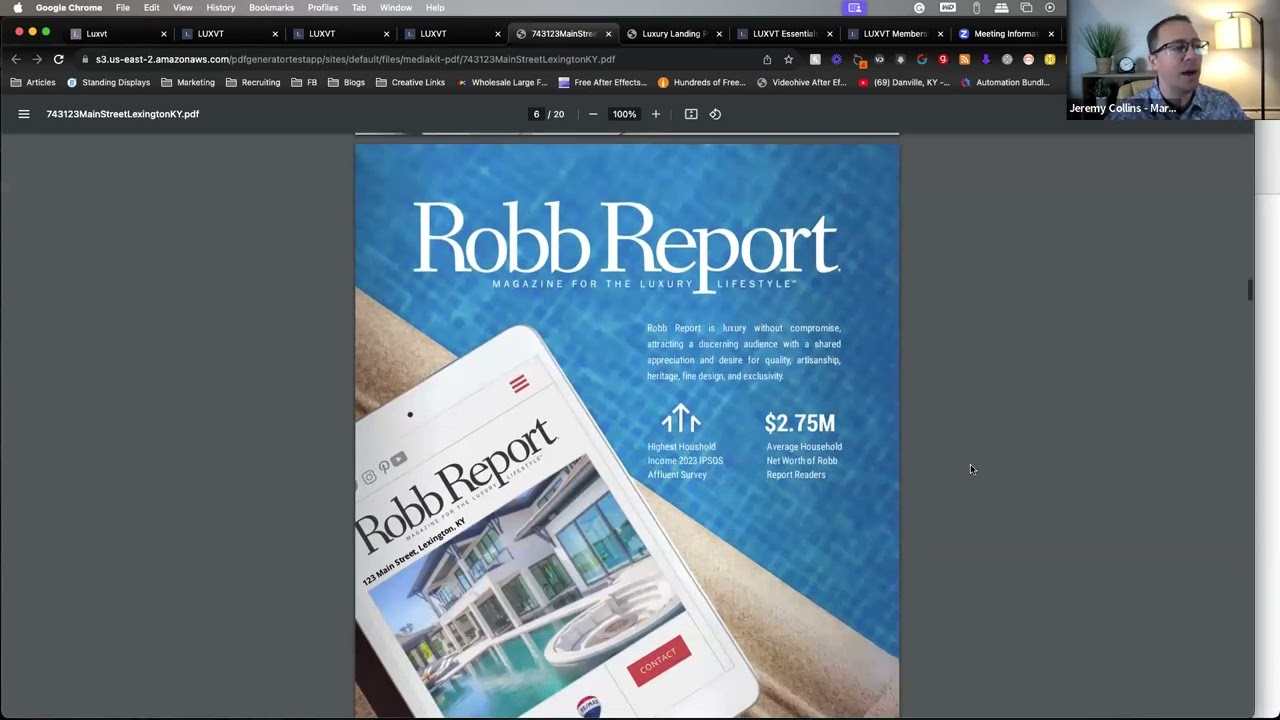
Task: Bookmark this page with the star icon
Action: [788, 60]
